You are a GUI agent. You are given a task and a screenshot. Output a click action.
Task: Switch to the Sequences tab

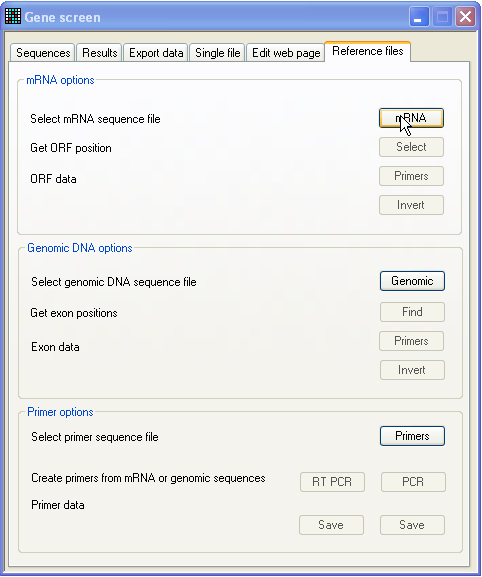43,53
